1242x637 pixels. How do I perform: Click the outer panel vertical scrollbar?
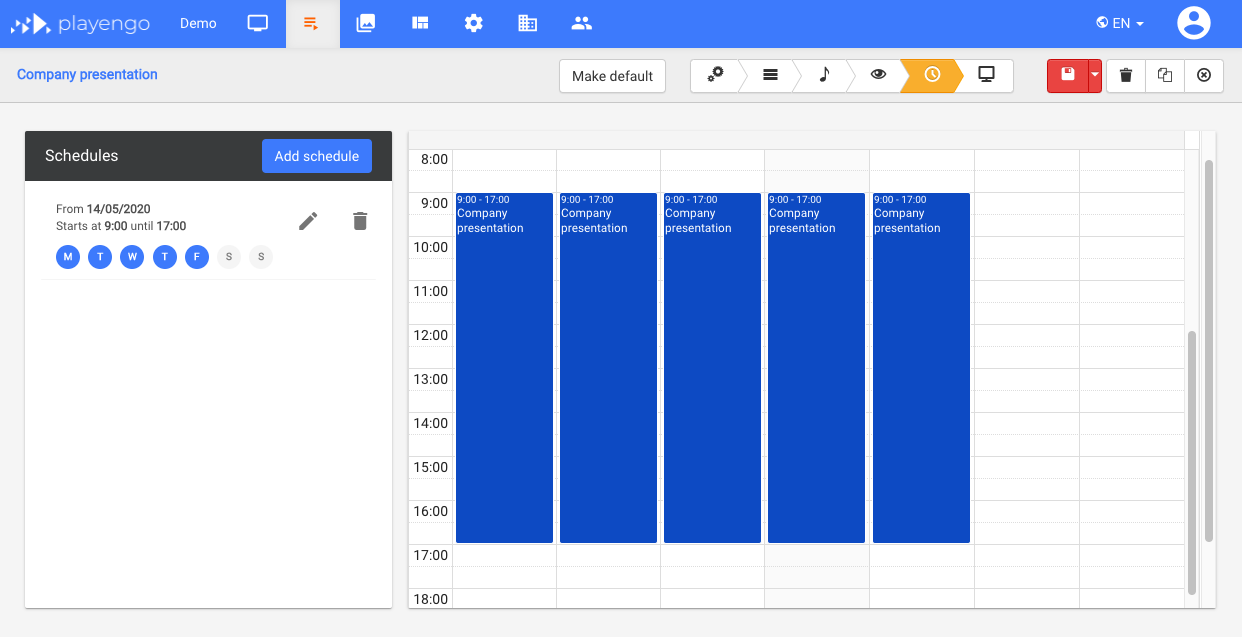pos(1209,350)
